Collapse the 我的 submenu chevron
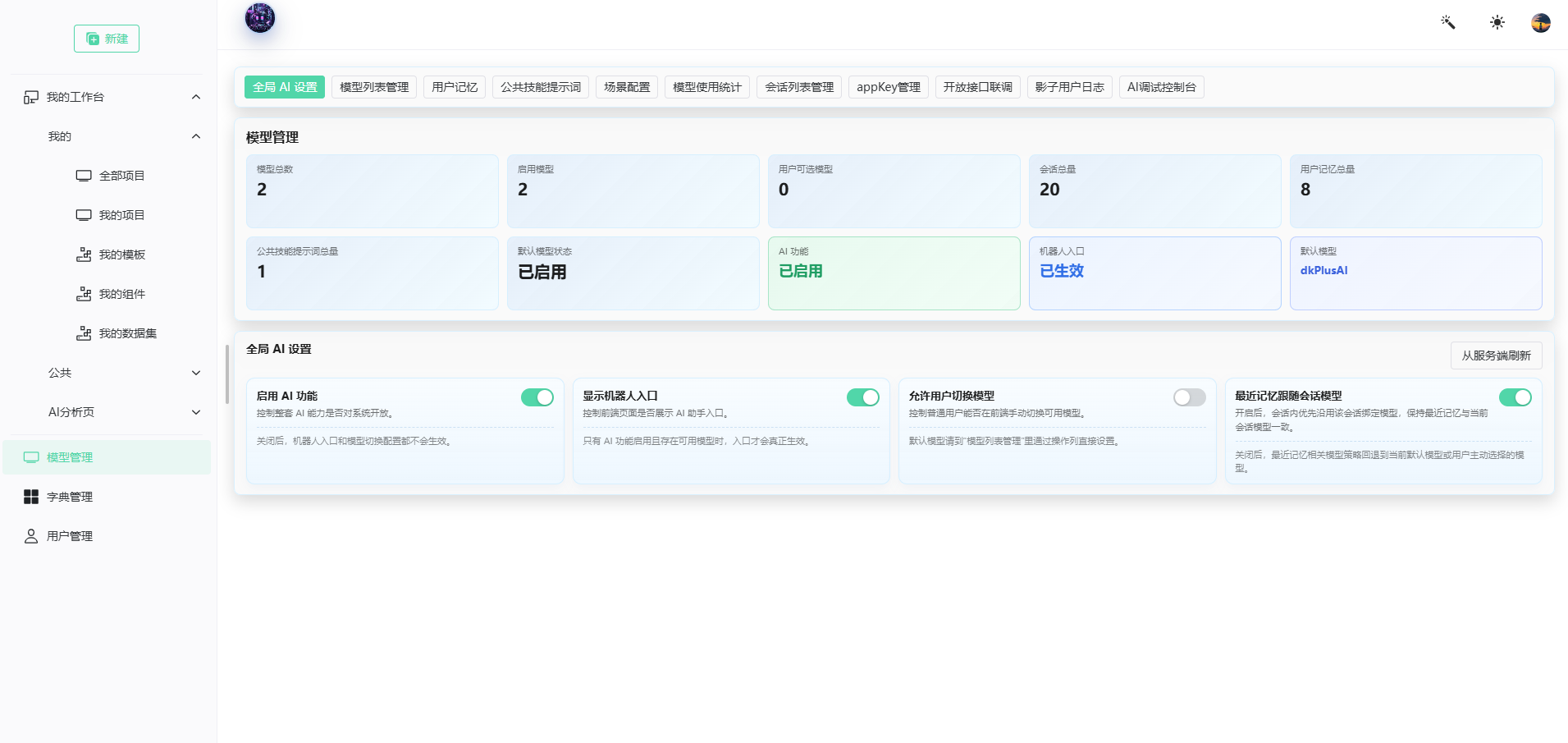This screenshot has height=743, width=1568. coord(196,136)
